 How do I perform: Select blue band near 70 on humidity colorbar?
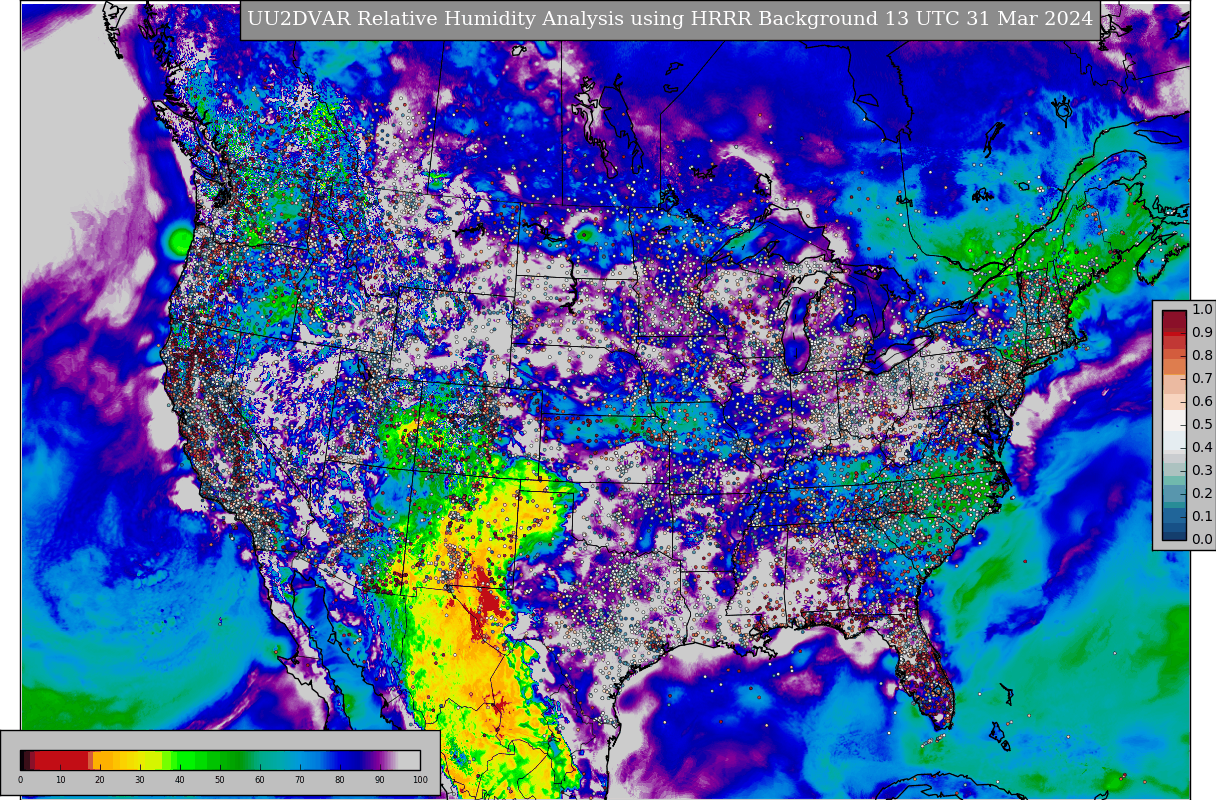[x=300, y=760]
